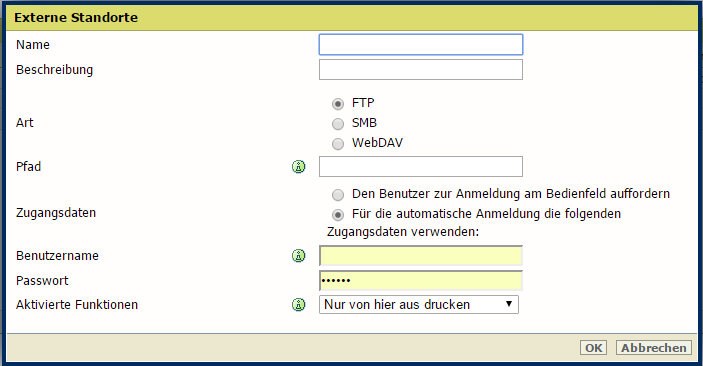The width and height of the screenshot is (703, 366).
Task: Click the 'Zugangsdaten' label text
Action: (x=56, y=213)
